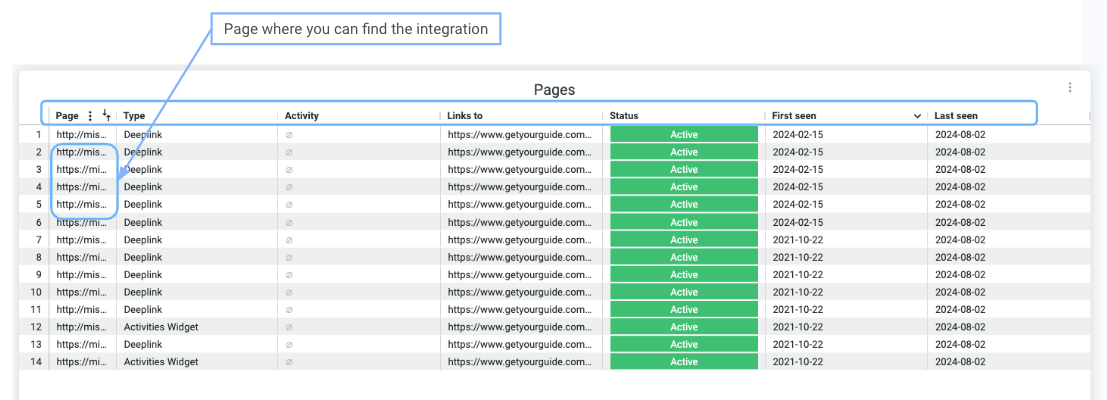
Task: Toggle sort order arrows in Page column header
Action: pyautogui.click(x=106, y=115)
